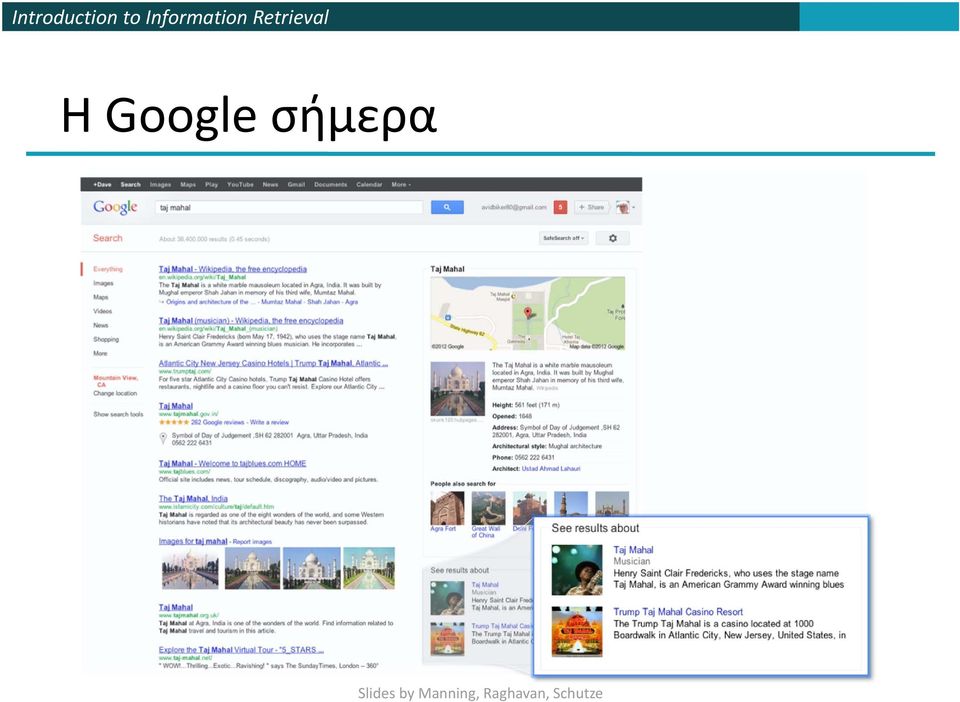The height and width of the screenshot is (702, 960).
Task: Open the SafeSearch off dropdown
Action: tap(563, 238)
